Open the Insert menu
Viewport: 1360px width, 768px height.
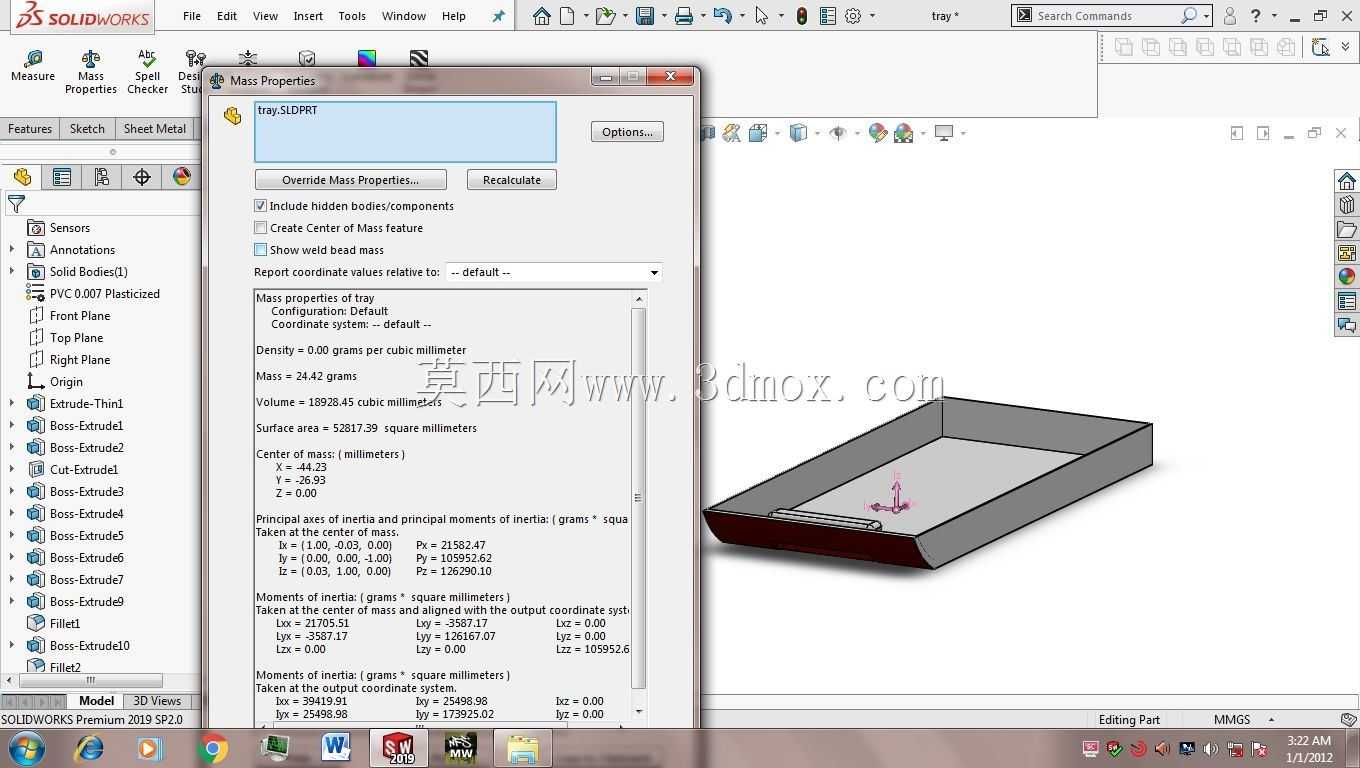[x=308, y=16]
